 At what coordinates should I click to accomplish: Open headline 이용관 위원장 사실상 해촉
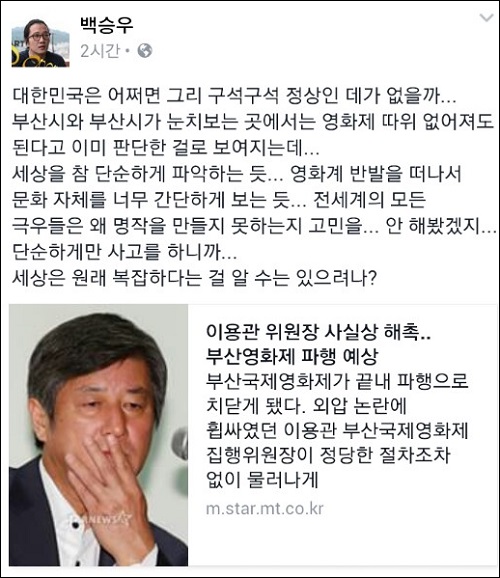click(318, 332)
